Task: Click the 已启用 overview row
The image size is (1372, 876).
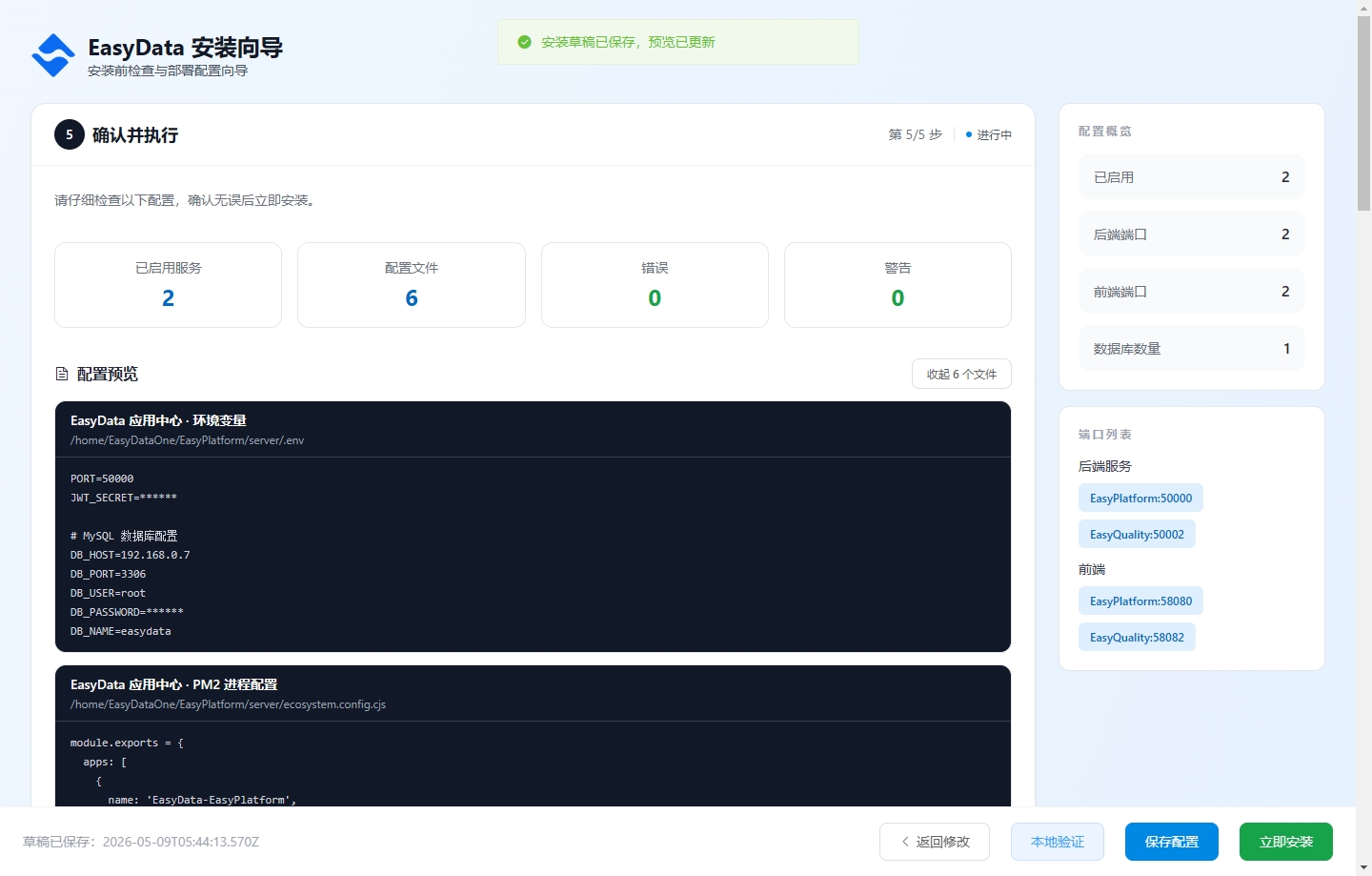Action: [1192, 177]
